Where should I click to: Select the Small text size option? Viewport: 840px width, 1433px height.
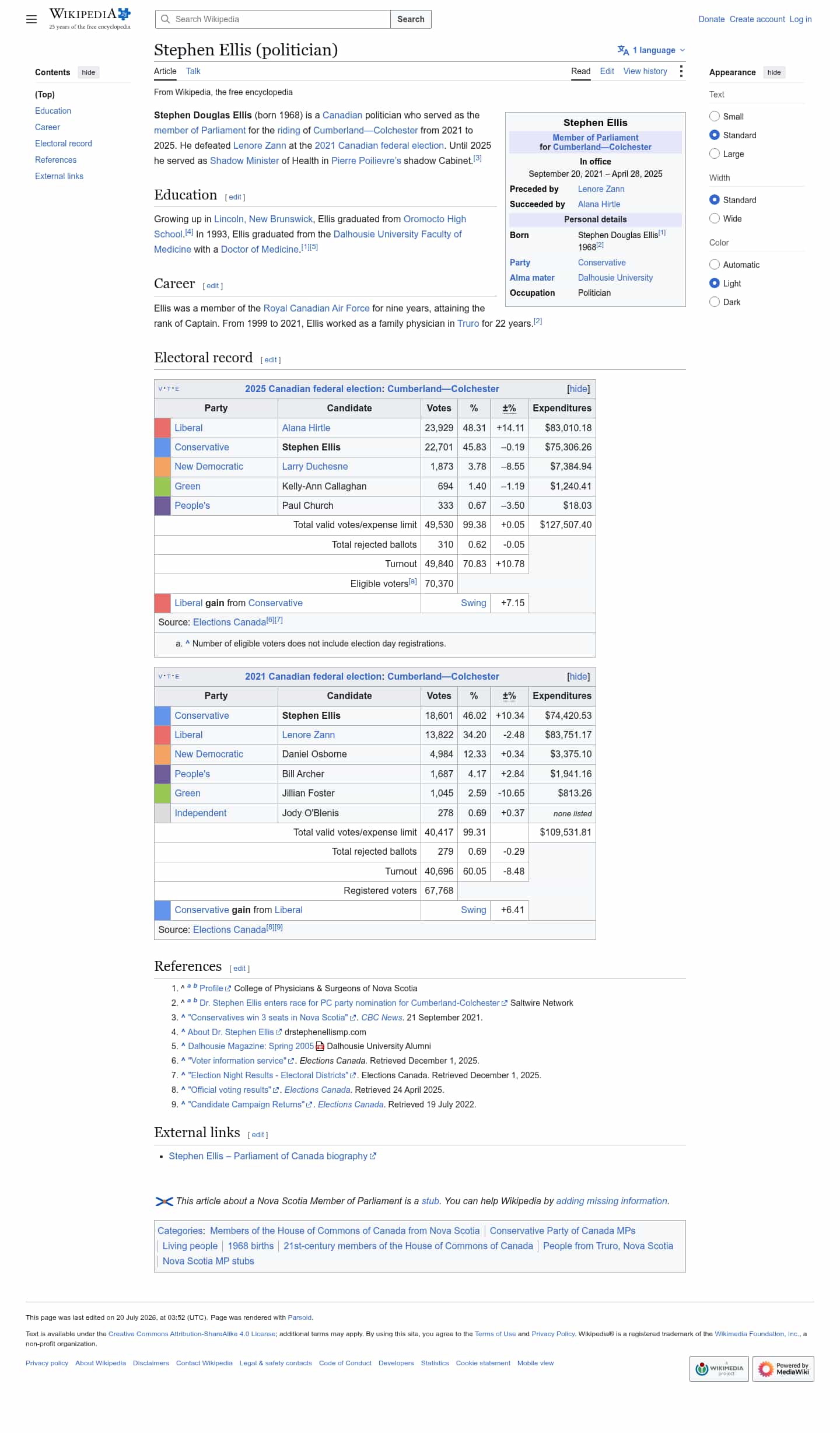point(715,116)
